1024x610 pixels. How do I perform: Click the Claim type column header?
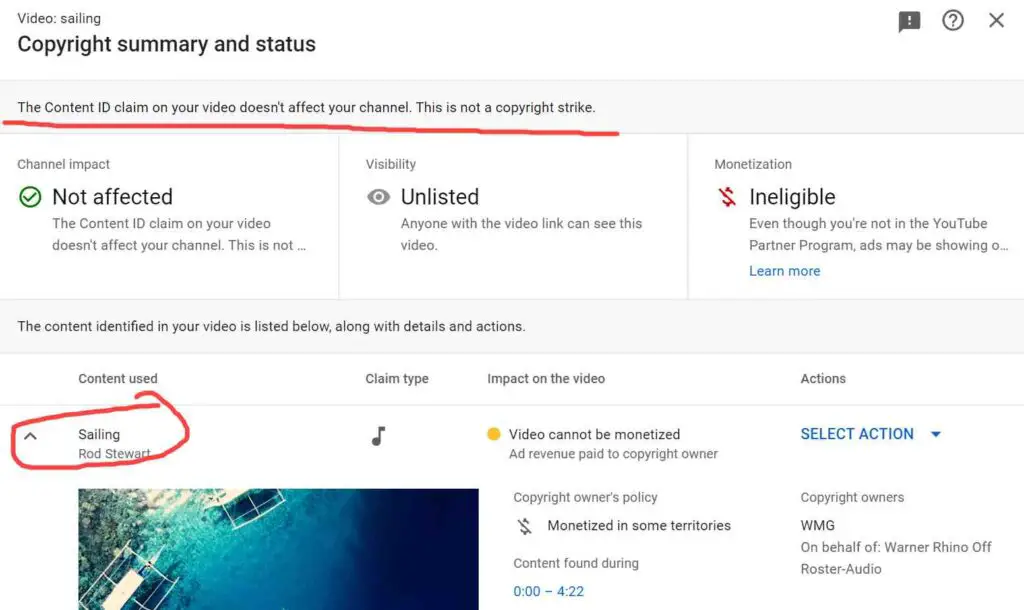(x=396, y=379)
